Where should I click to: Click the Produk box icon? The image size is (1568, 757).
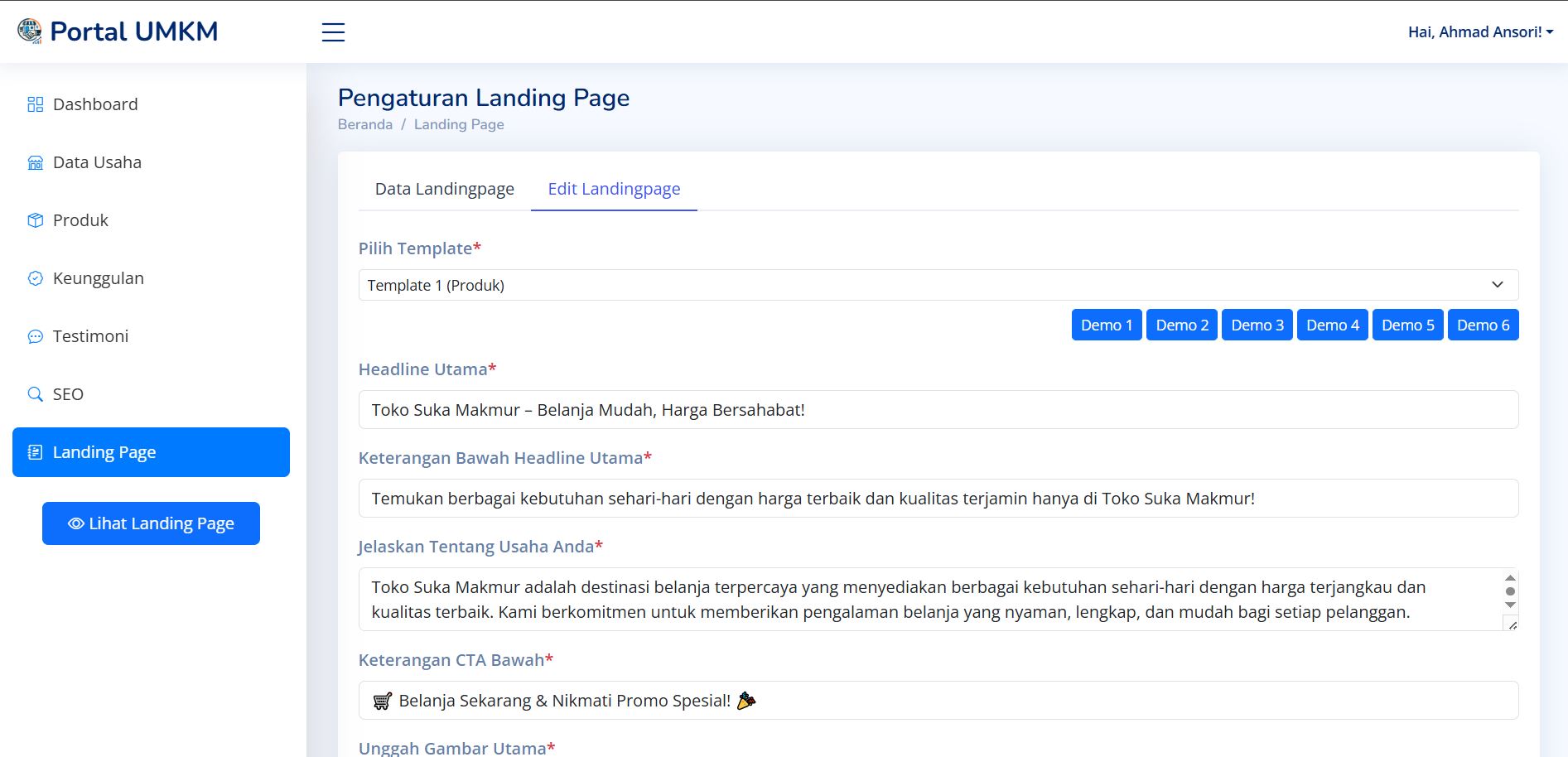pyautogui.click(x=35, y=220)
